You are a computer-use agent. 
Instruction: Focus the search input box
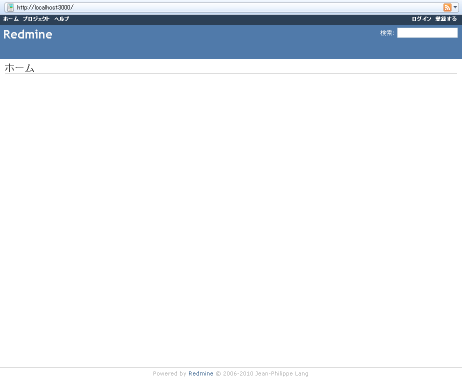pos(427,33)
